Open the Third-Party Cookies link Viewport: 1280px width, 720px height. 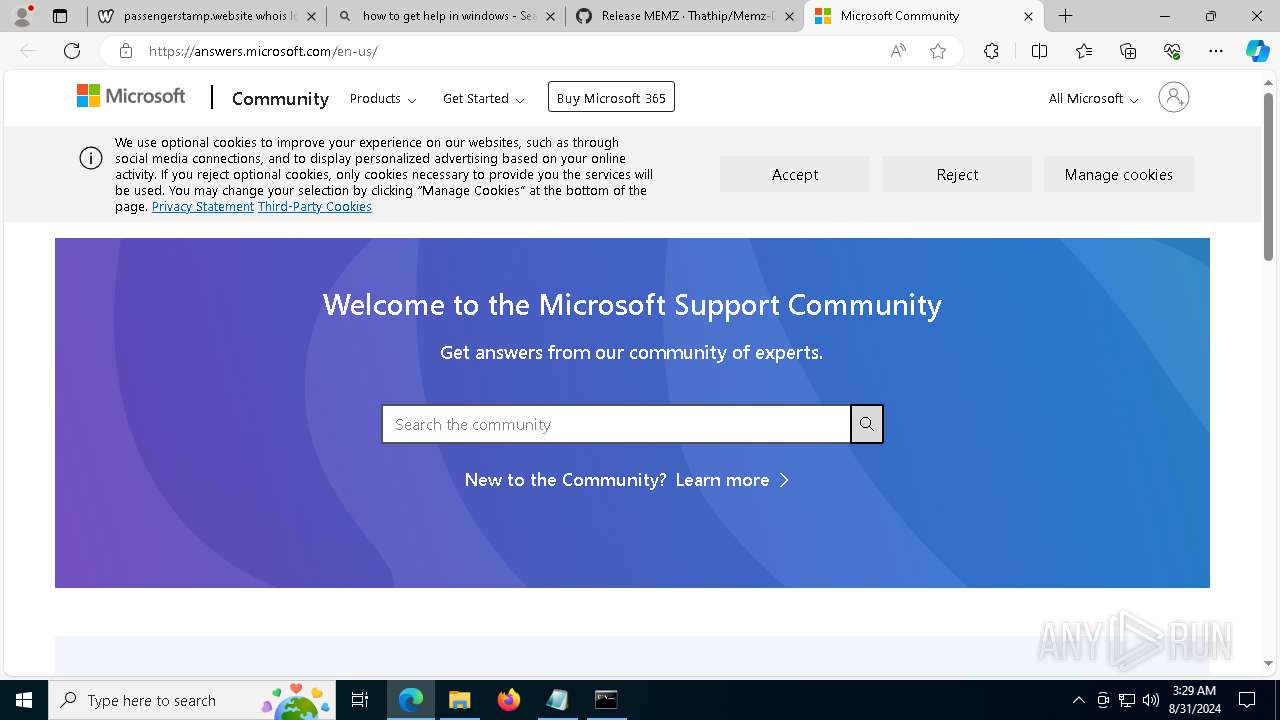pos(315,206)
